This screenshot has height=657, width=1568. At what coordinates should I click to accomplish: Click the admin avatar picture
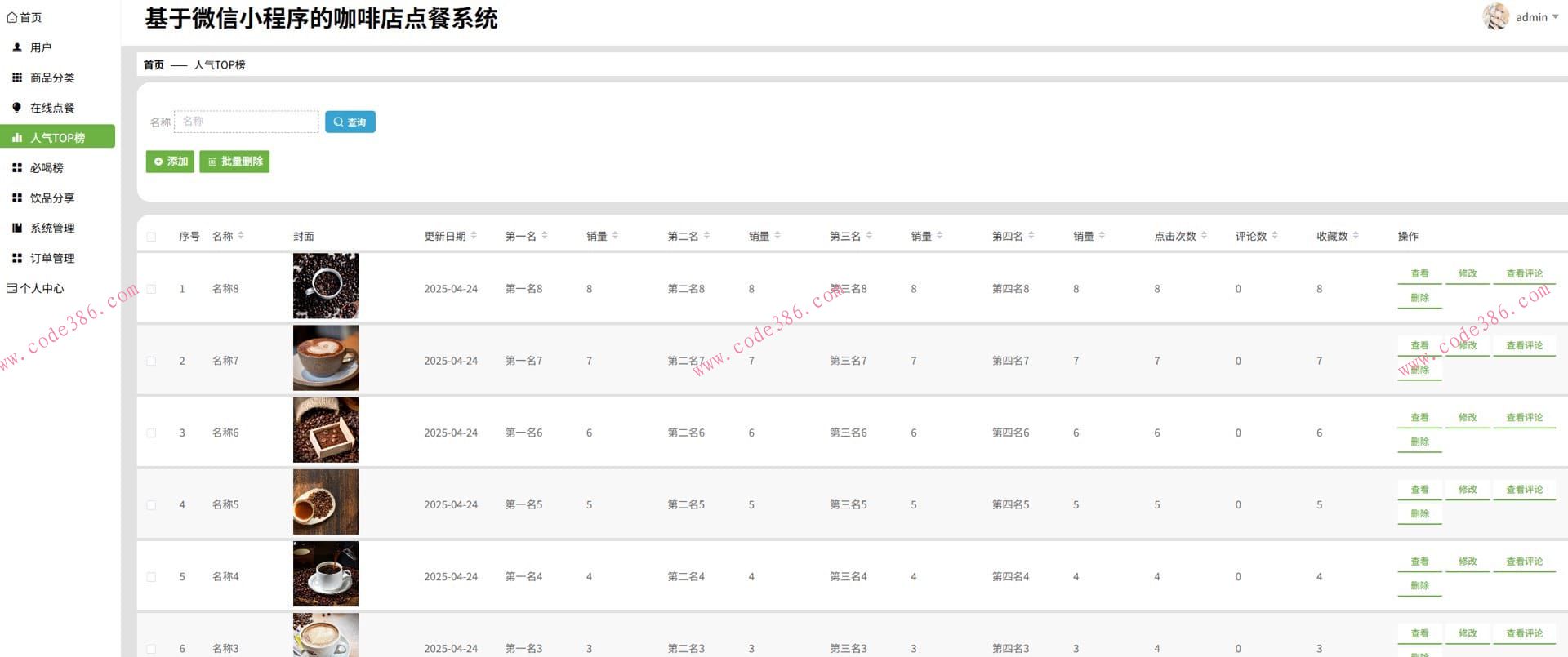[x=1496, y=16]
